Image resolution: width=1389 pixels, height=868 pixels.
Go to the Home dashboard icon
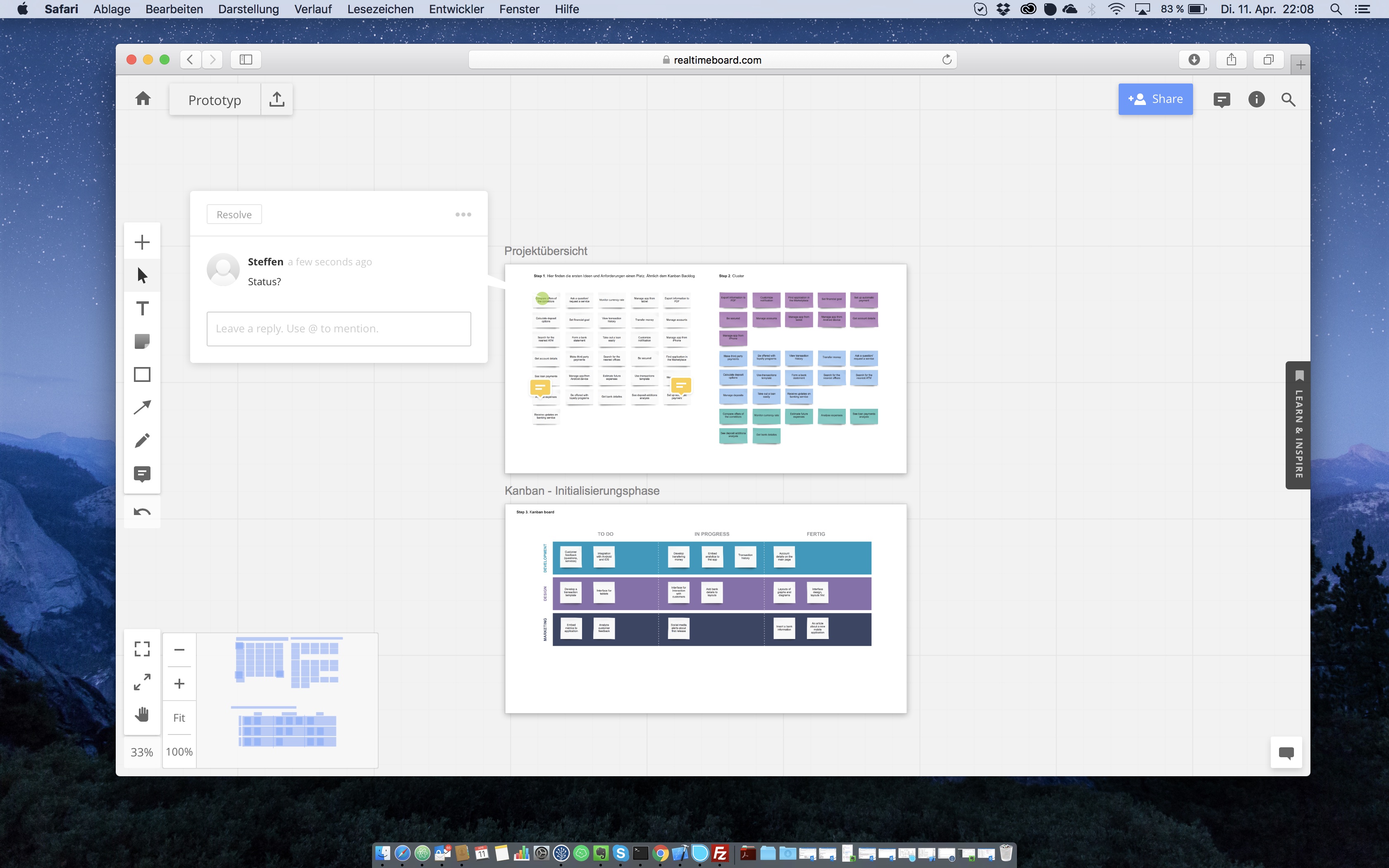143,99
